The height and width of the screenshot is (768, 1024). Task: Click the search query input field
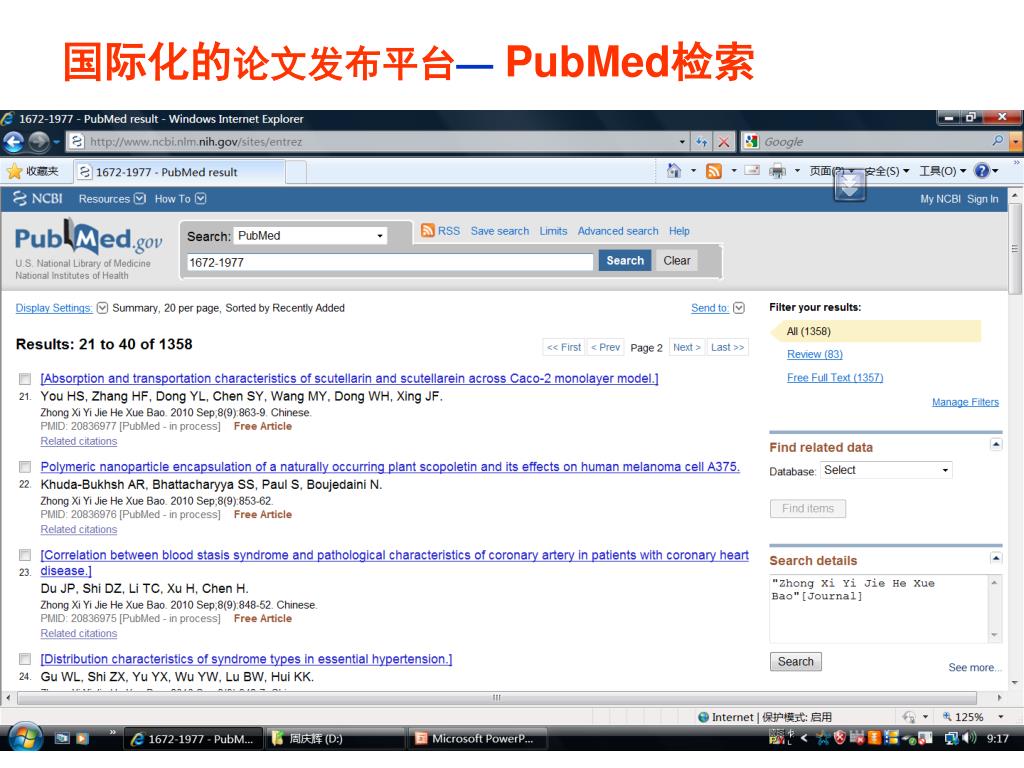point(390,263)
